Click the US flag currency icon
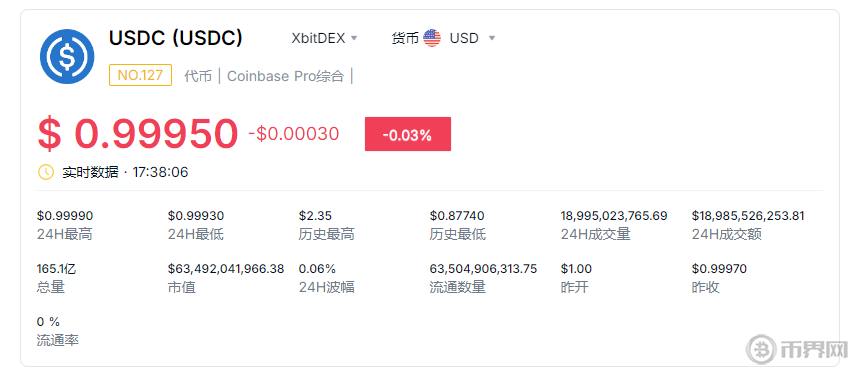Image resolution: width=859 pixels, height=377 pixels. pos(432,38)
